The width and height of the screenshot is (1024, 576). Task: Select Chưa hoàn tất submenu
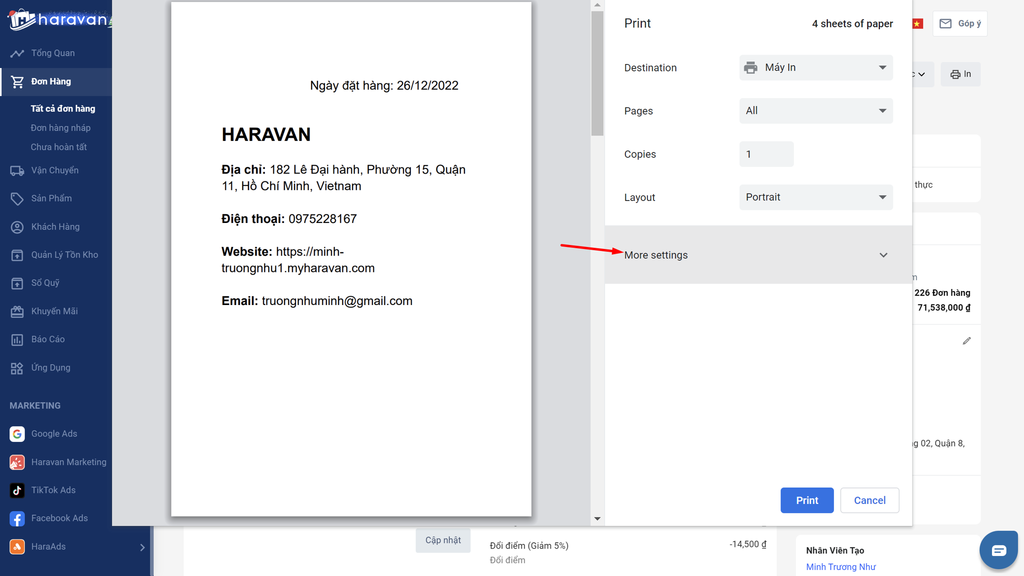(x=59, y=147)
